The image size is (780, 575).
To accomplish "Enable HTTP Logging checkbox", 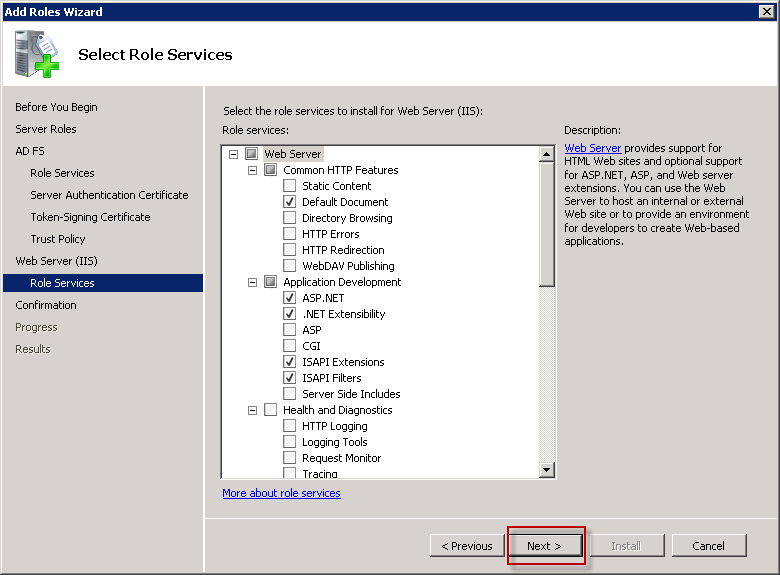I will pyautogui.click(x=290, y=426).
